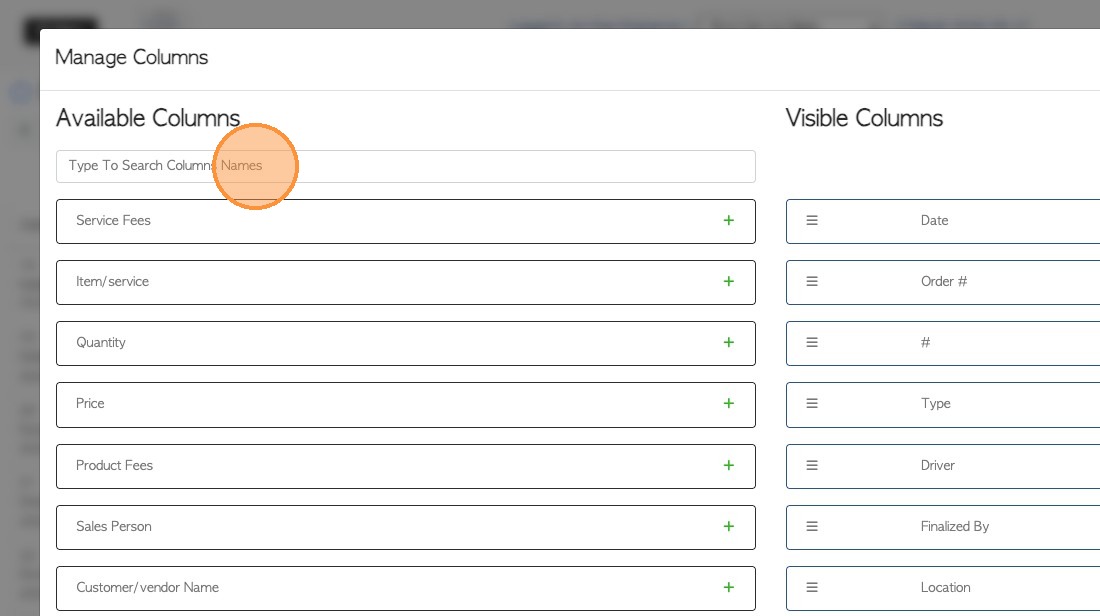Screen dimensions: 1100x616
Task: Select the Service Fees available column row
Action: point(380,221)
